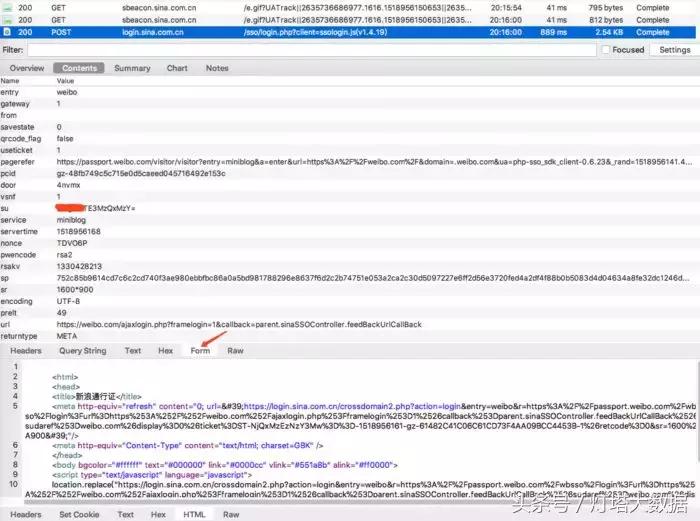
Task: Click line 4 title tag in HTML
Action: [97, 396]
